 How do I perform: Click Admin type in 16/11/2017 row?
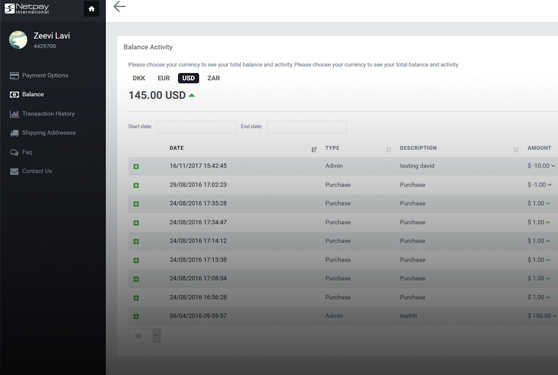tap(334, 166)
